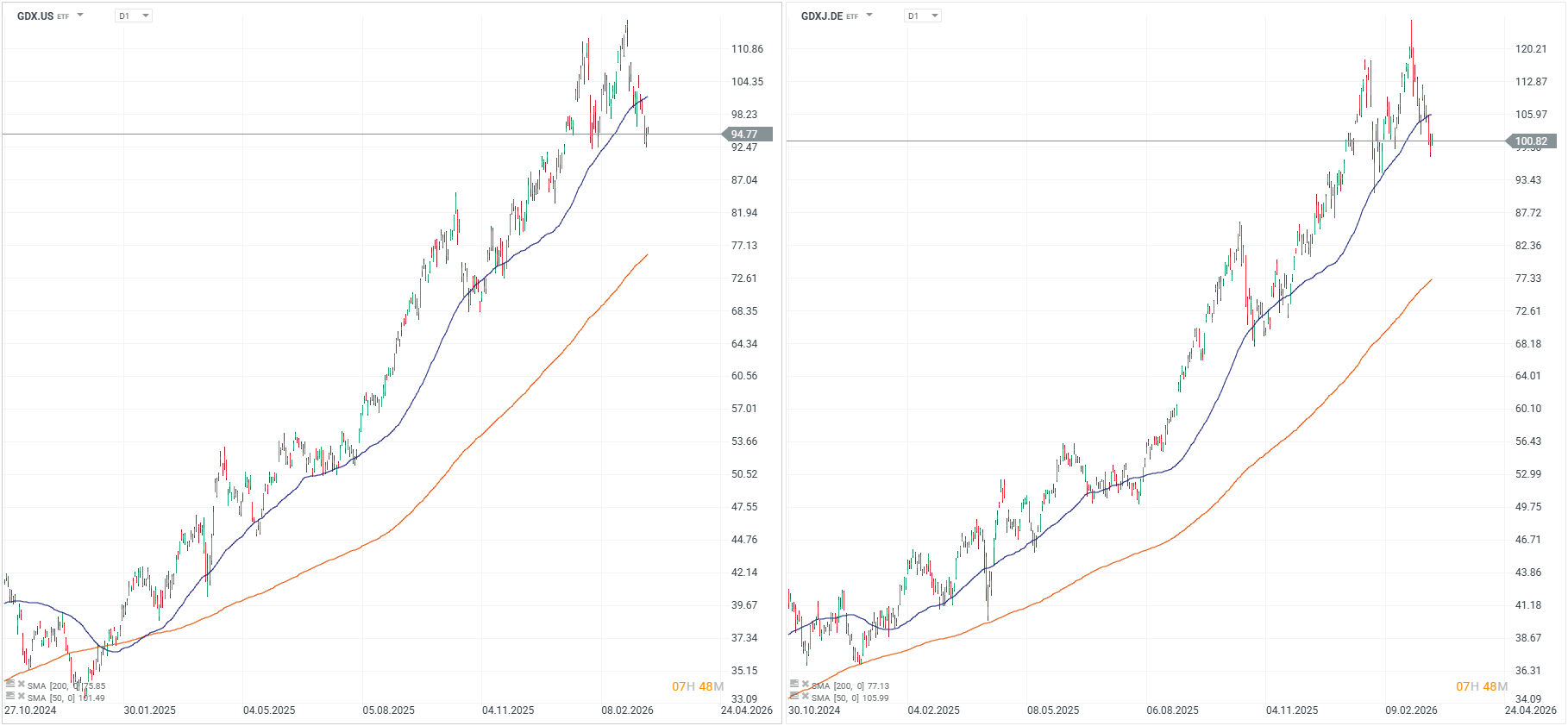Click the GDXJ.DE symbol name
The width and height of the screenshot is (1568, 726).
(821, 16)
